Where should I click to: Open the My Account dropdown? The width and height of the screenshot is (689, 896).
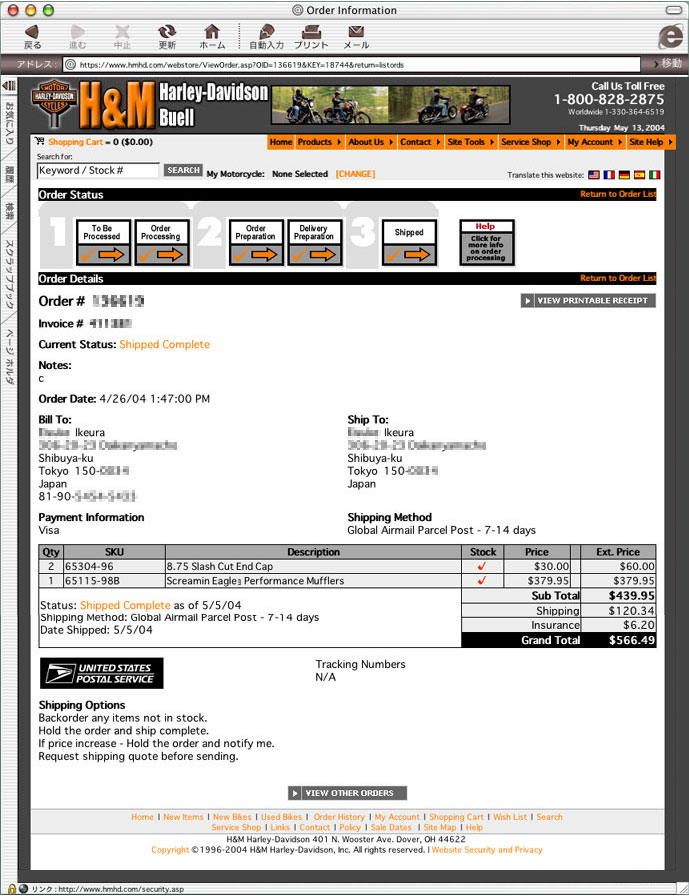click(x=595, y=142)
